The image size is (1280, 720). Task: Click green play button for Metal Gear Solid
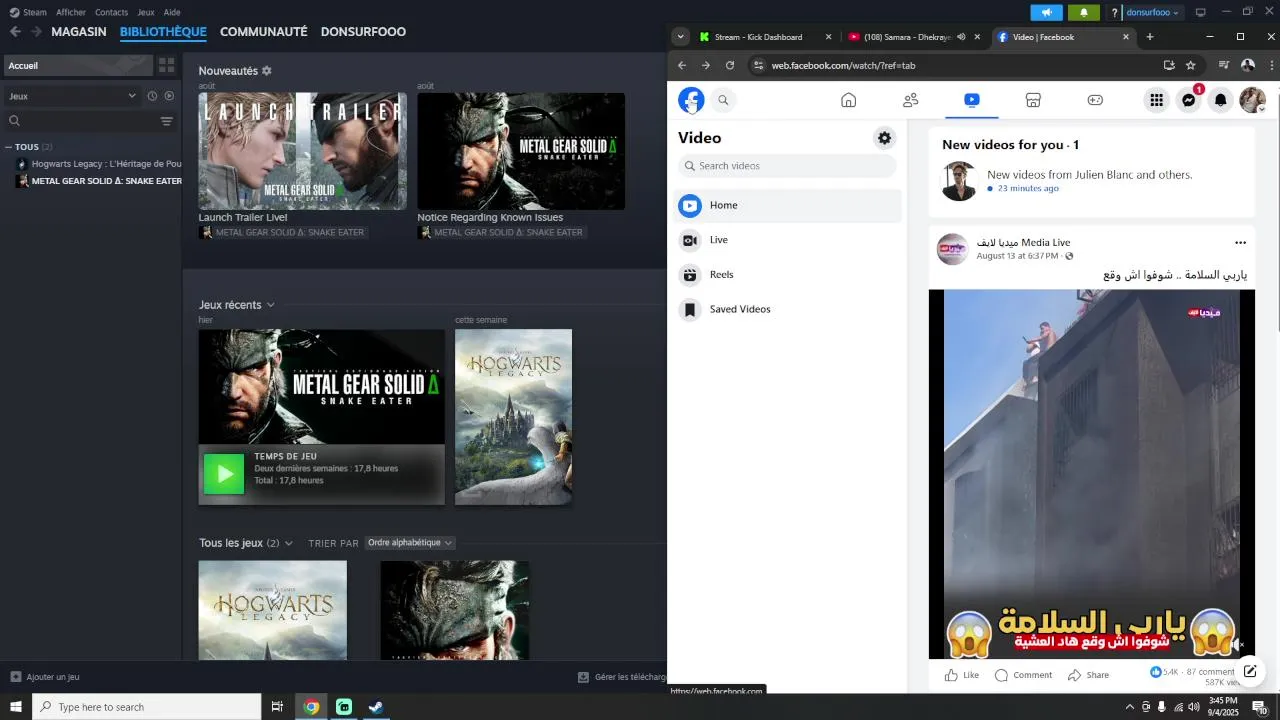[224, 474]
